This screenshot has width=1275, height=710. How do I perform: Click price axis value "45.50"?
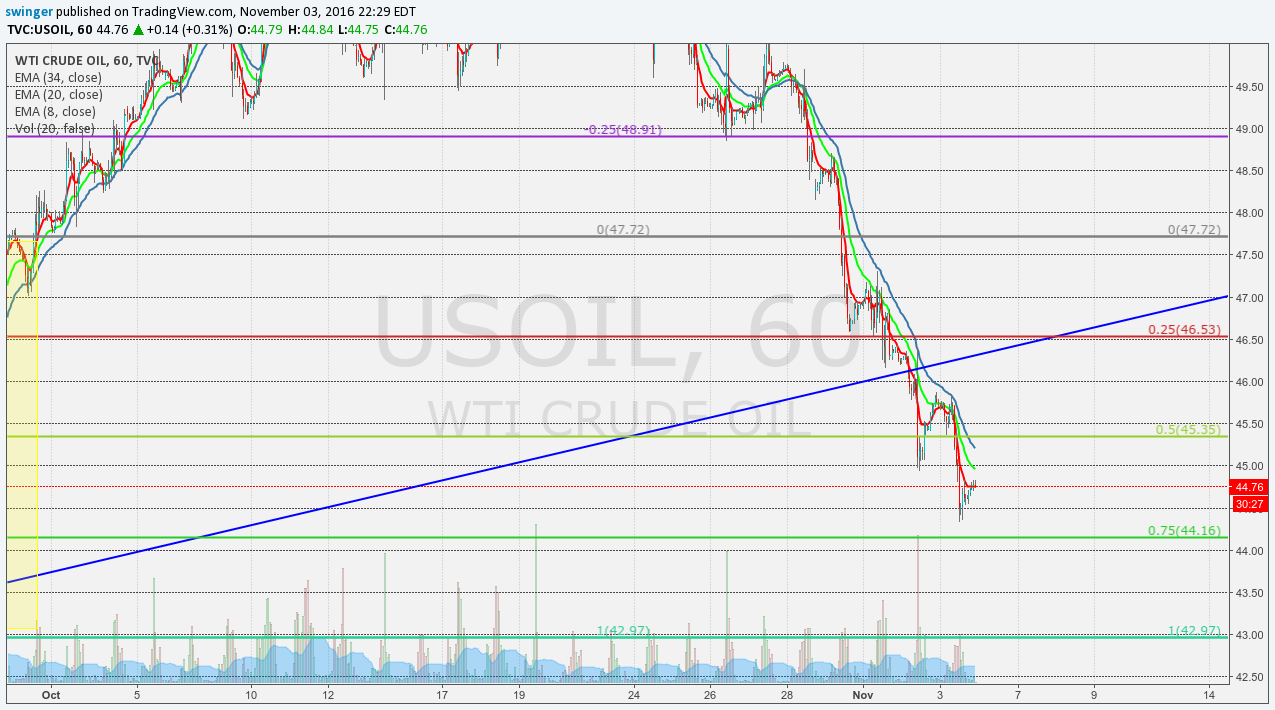(x=1249, y=424)
